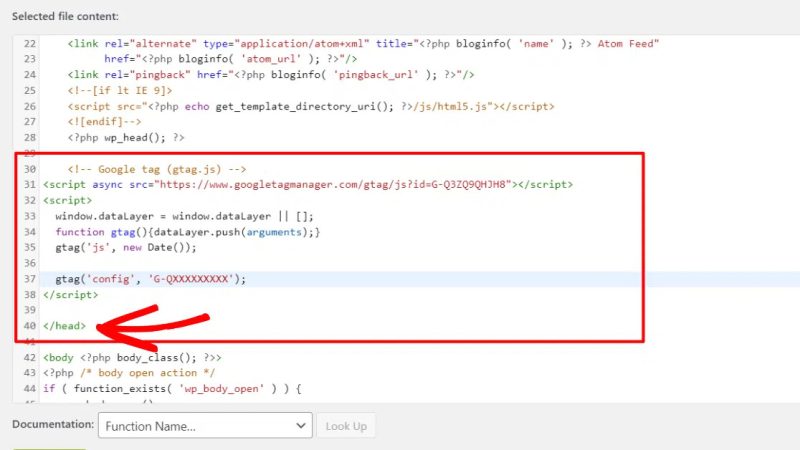The width and height of the screenshot is (800, 450).
Task: Click the Look Up button
Action: pos(346,426)
